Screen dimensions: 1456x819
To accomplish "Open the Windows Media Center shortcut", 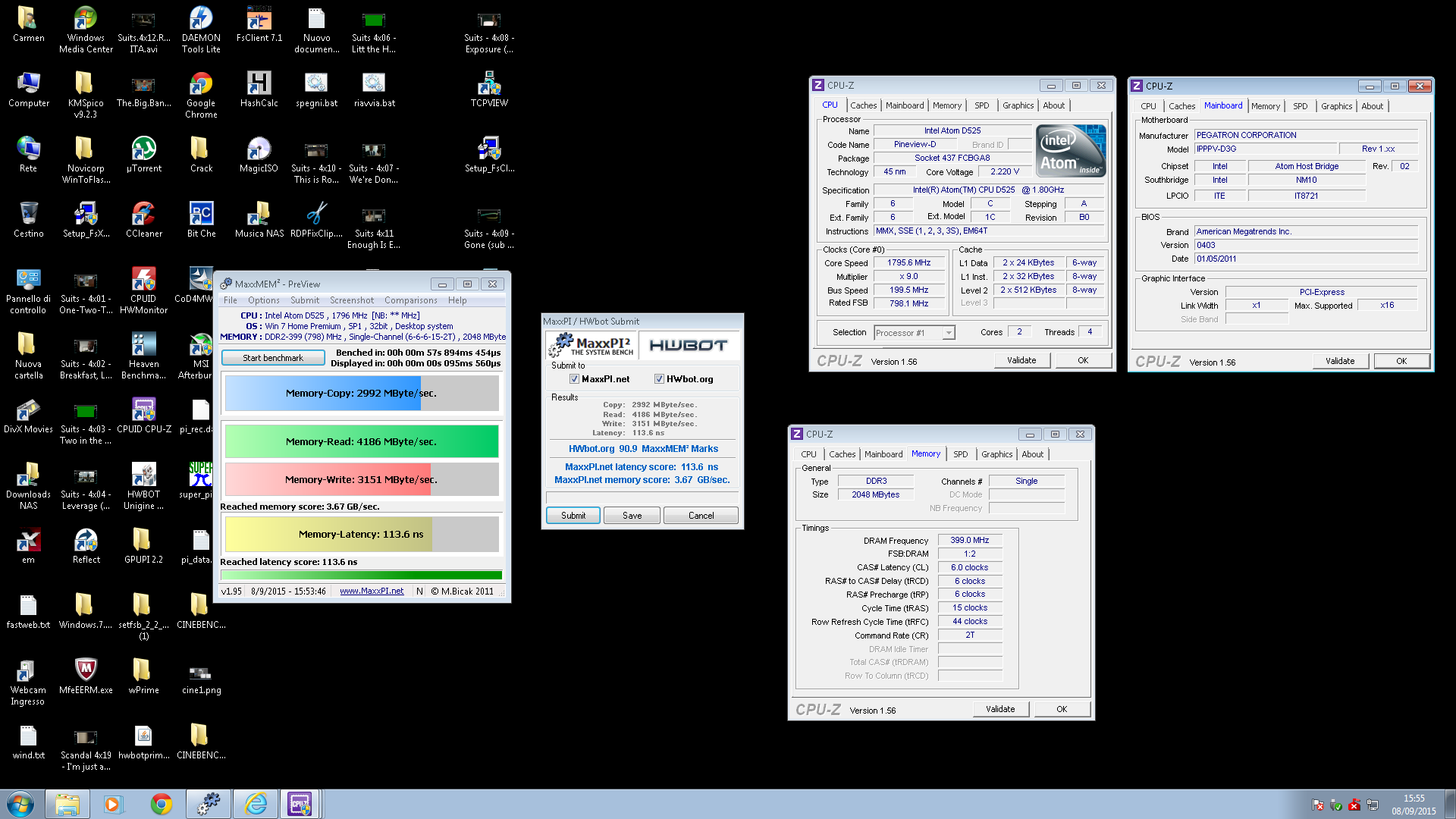I will coord(86,30).
